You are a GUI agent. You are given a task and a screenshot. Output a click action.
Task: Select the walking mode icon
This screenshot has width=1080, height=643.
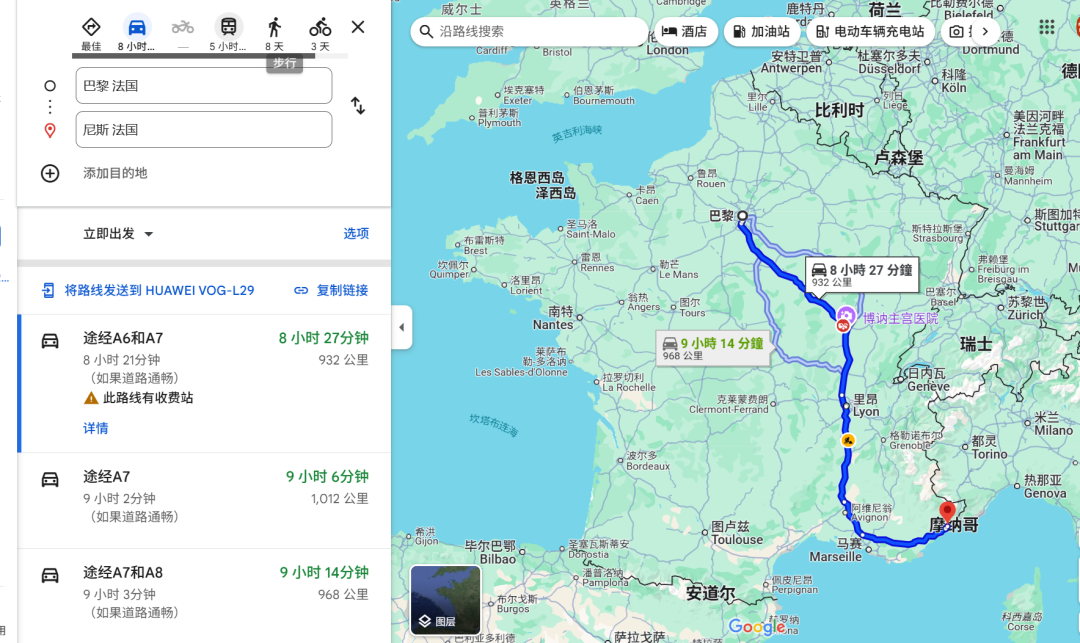tap(273, 27)
